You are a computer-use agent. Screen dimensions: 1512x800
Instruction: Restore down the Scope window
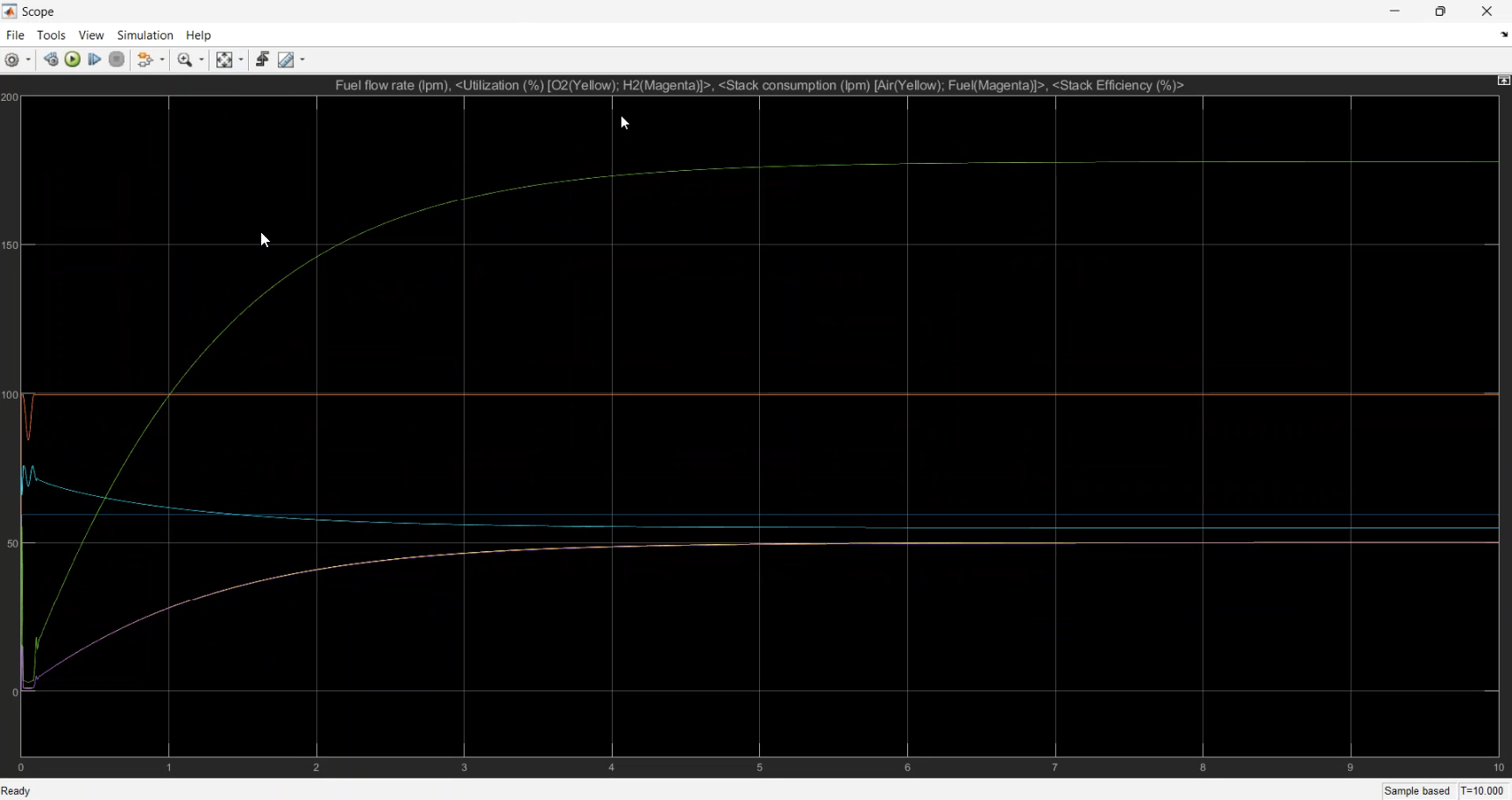[1441, 11]
